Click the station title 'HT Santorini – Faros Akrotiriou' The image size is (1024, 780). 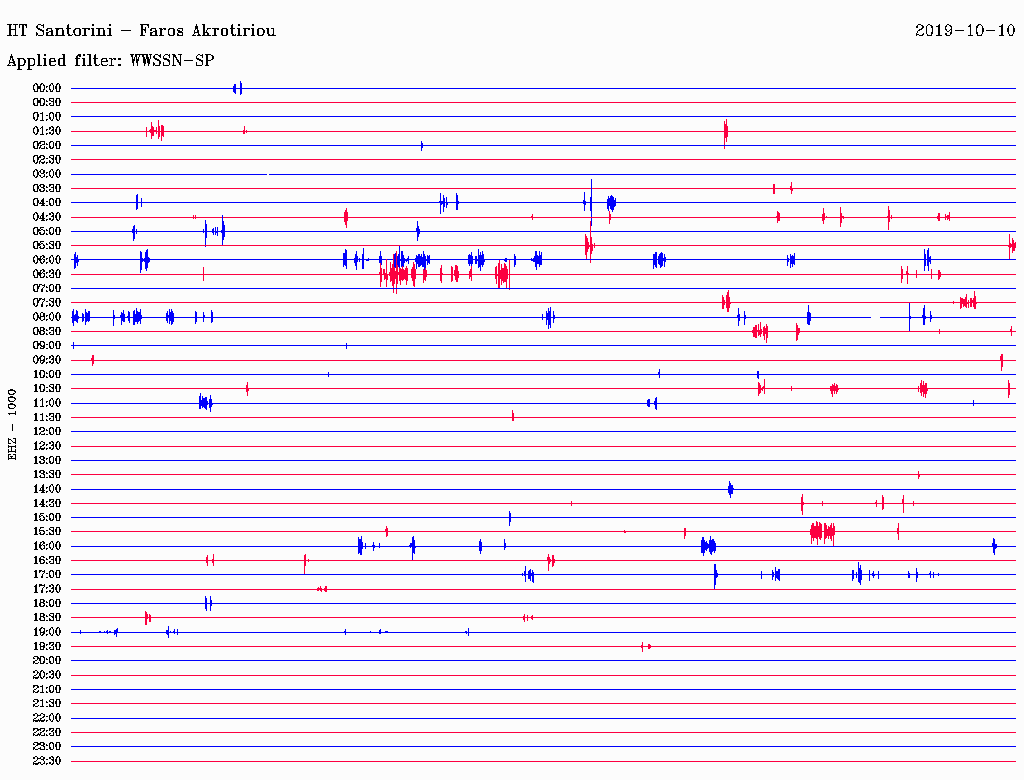[x=141, y=31]
